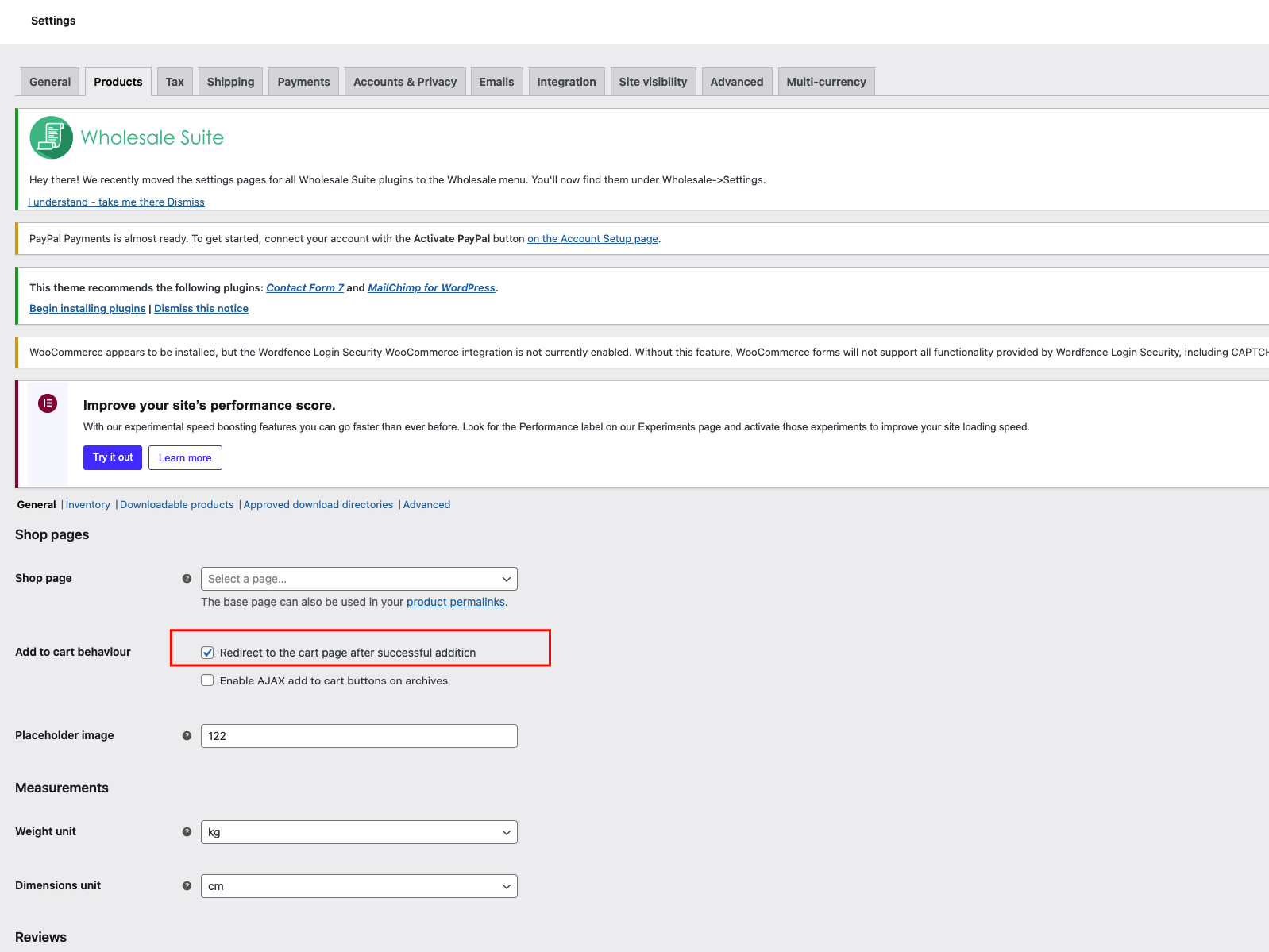Switch to Accounts & Privacy tab
The image size is (1269, 952).
point(405,82)
